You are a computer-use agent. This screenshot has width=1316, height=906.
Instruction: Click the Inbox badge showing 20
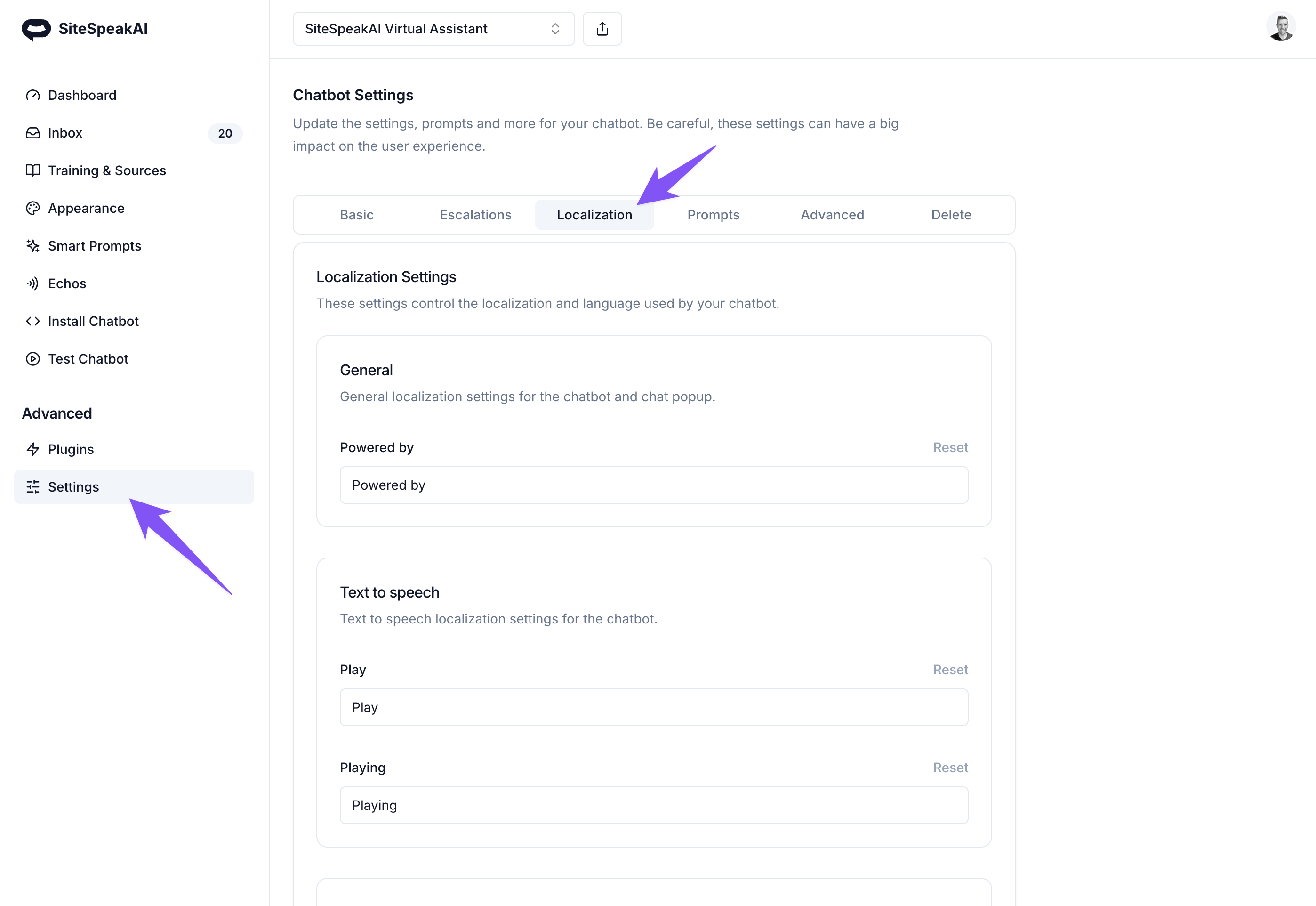[x=225, y=133]
